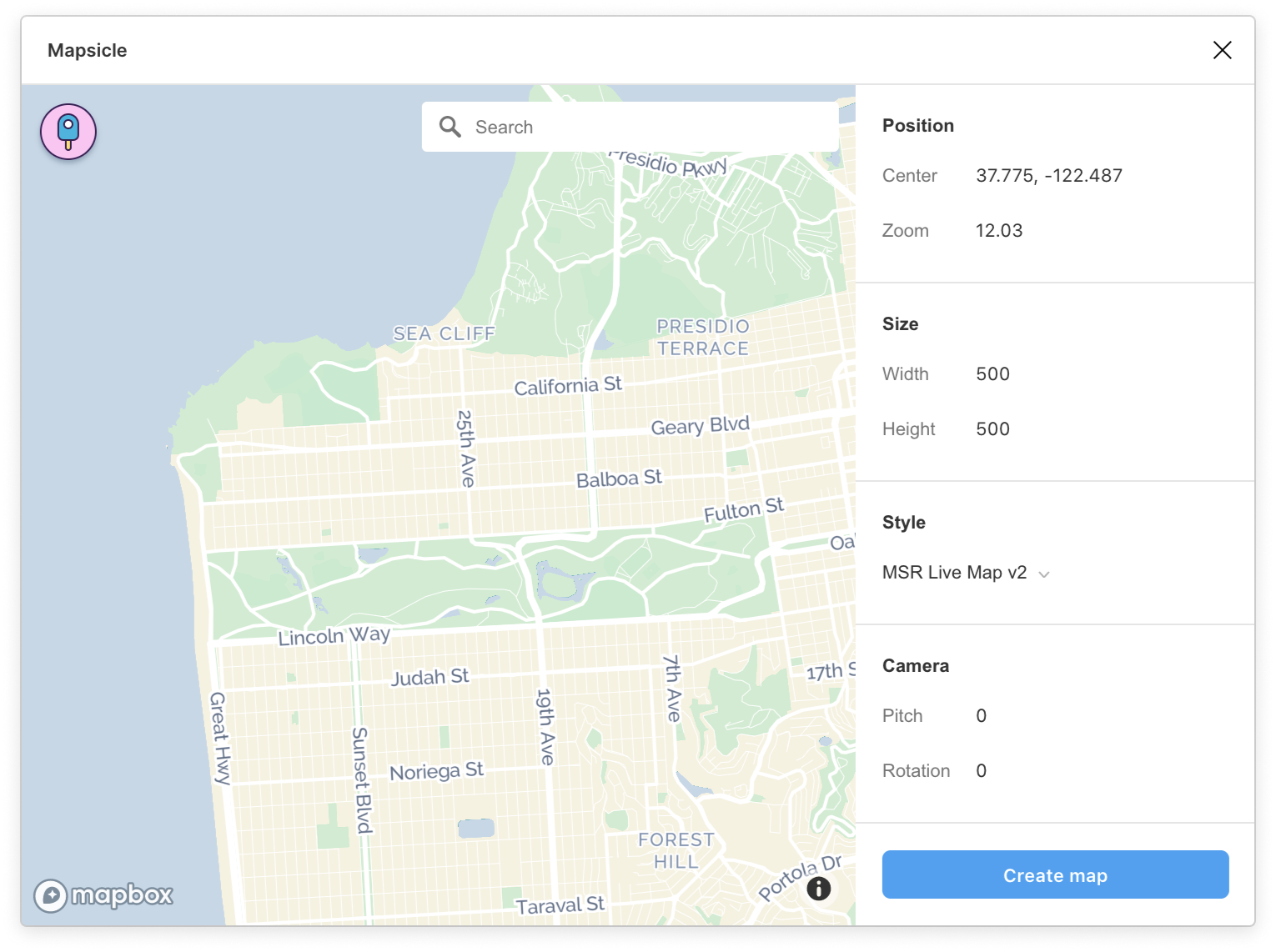Click Sea Cliff on the map
Image resolution: width=1276 pixels, height=952 pixels.
tap(443, 333)
